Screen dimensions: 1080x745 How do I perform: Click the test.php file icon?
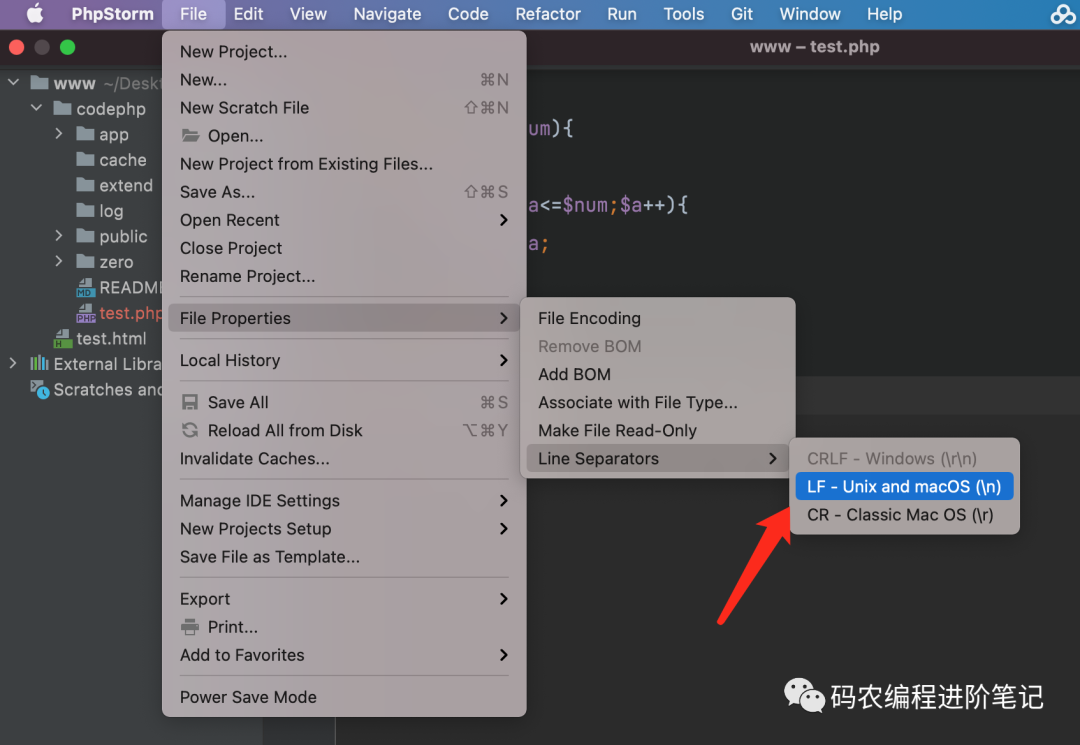(85, 313)
